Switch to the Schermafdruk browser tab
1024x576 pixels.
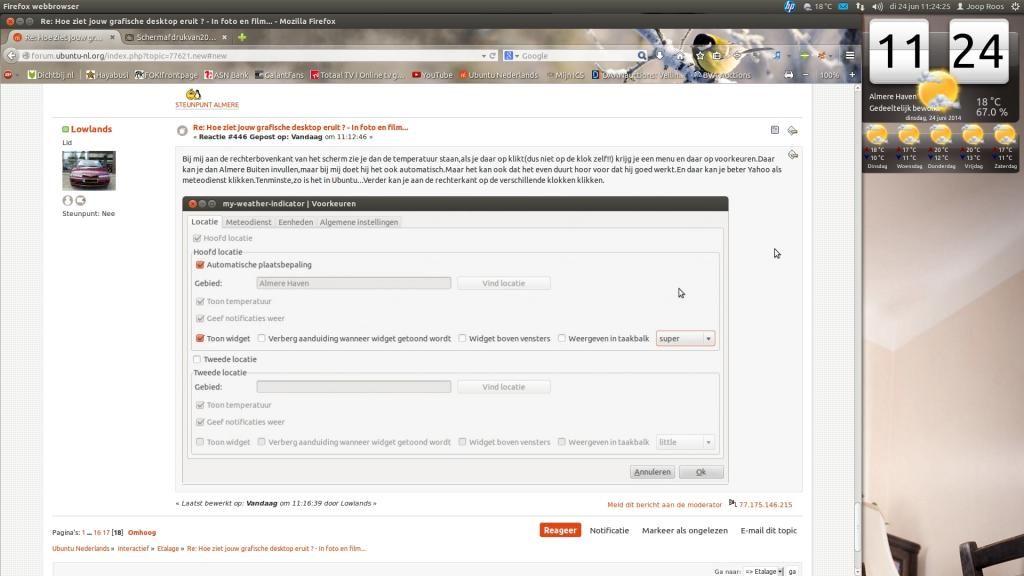[x=170, y=37]
